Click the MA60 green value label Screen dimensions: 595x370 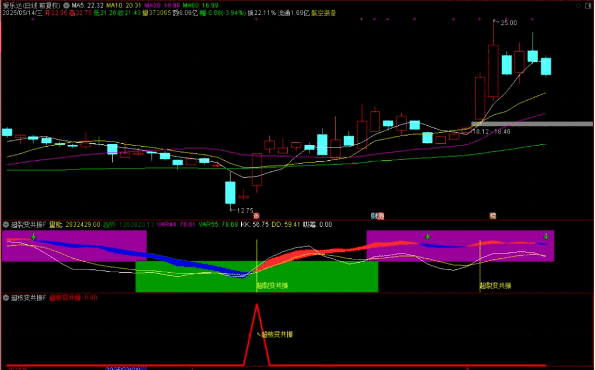(x=200, y=6)
